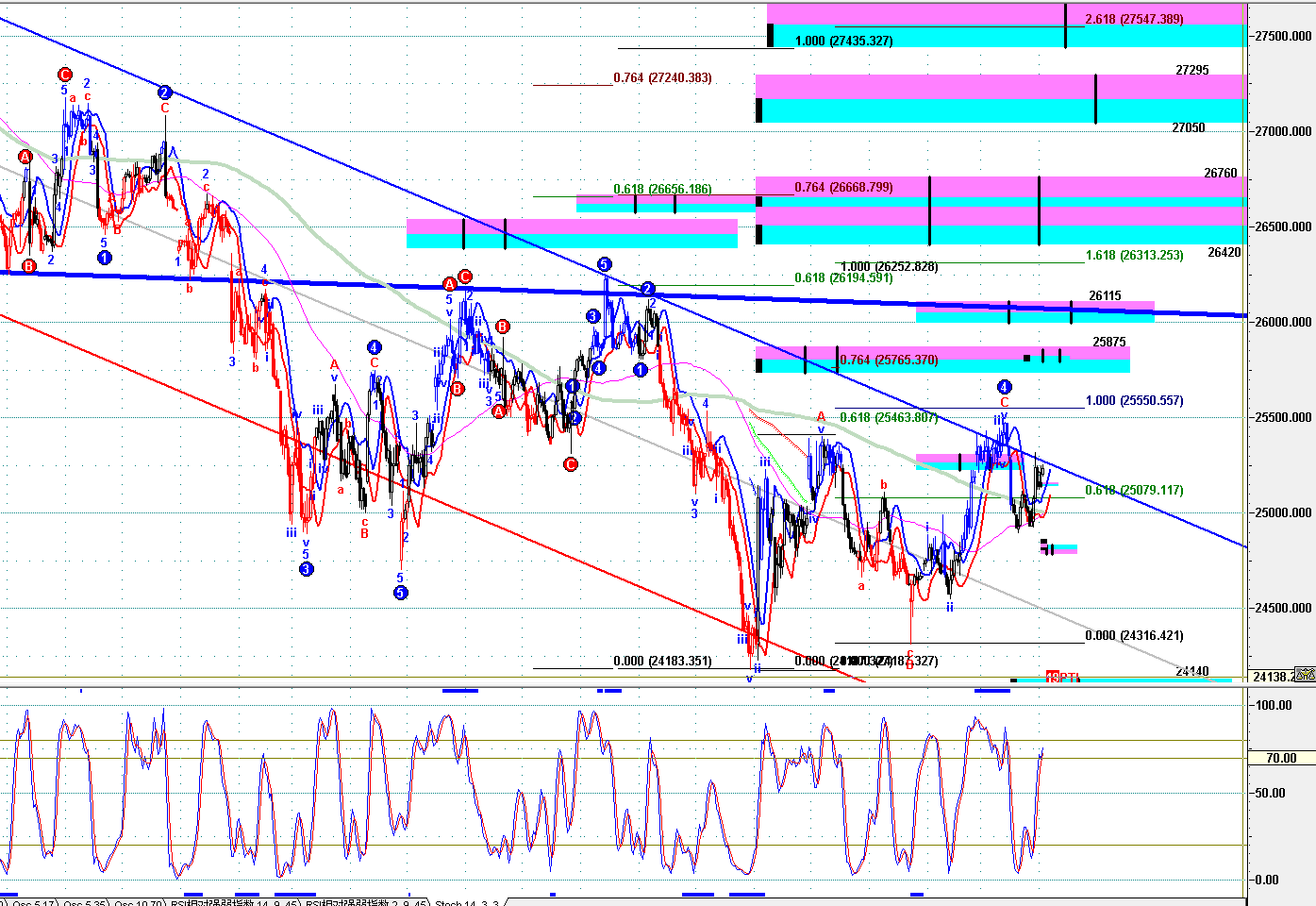The width and height of the screenshot is (1316, 906).
Task: Click the 27050 price note
Action: coord(1189,127)
